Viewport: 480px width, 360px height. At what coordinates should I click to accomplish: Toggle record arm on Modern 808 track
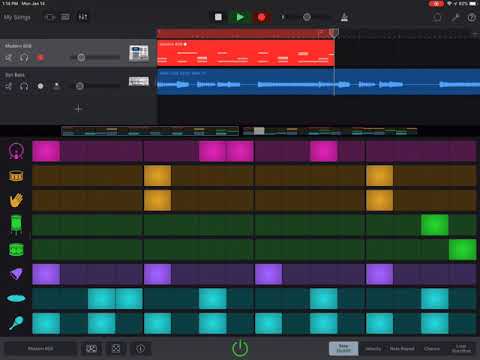click(x=40, y=58)
